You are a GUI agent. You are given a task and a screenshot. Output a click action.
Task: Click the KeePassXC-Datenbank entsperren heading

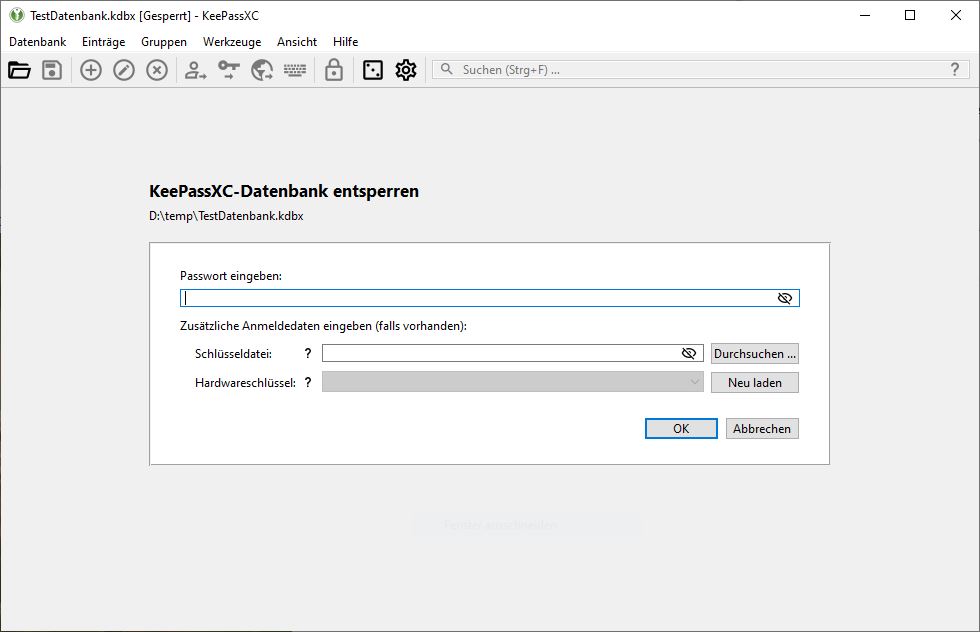(x=284, y=191)
